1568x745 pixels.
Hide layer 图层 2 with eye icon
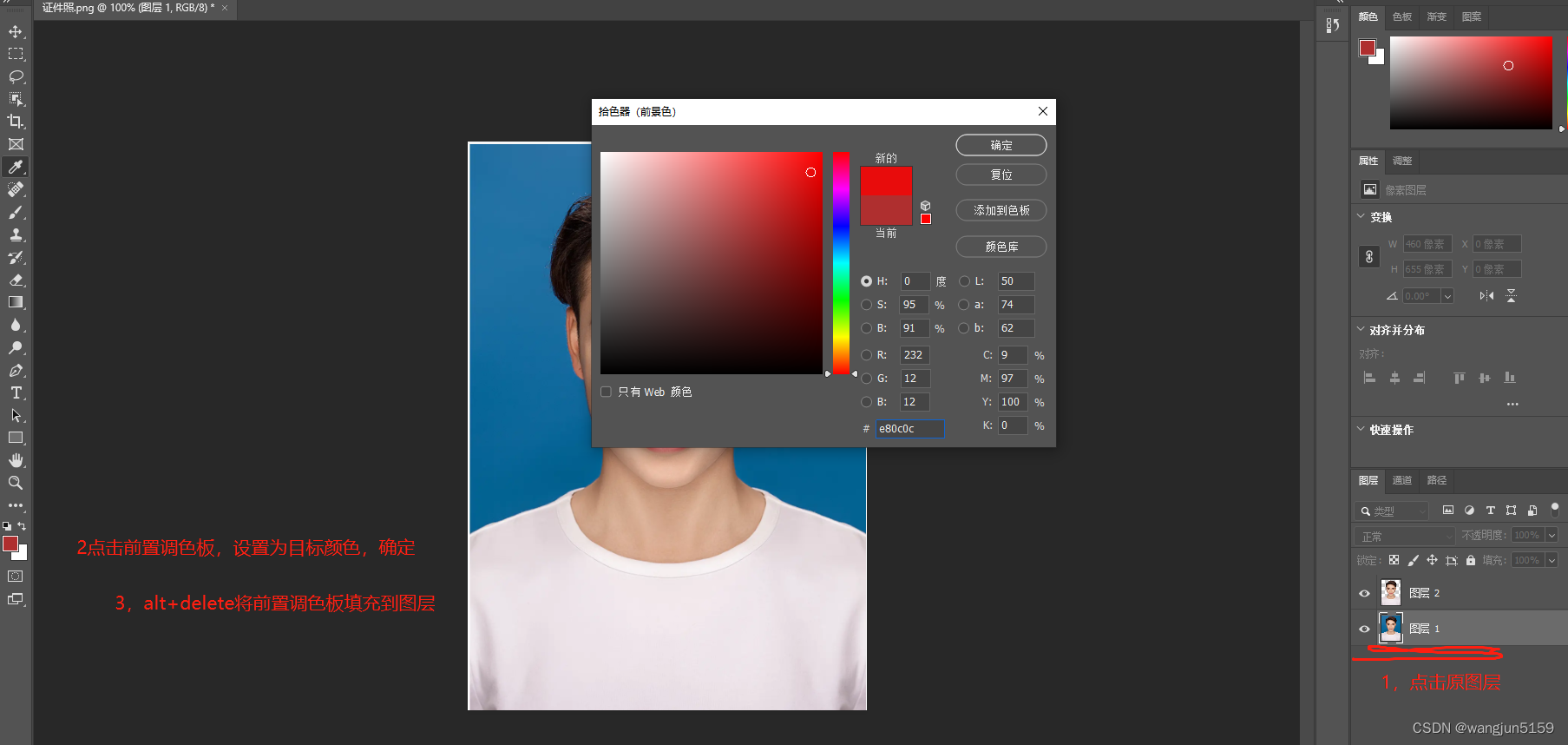[1364, 594]
